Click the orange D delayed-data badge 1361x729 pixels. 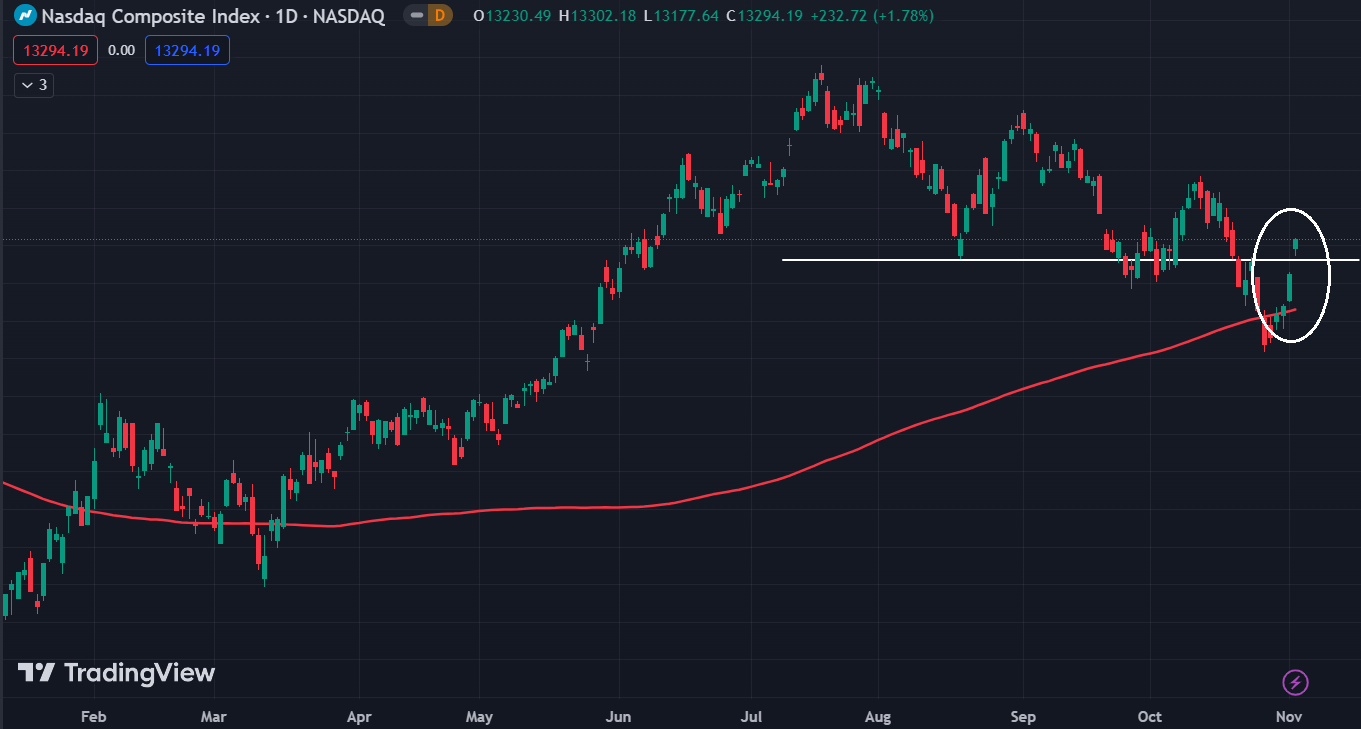(x=440, y=16)
